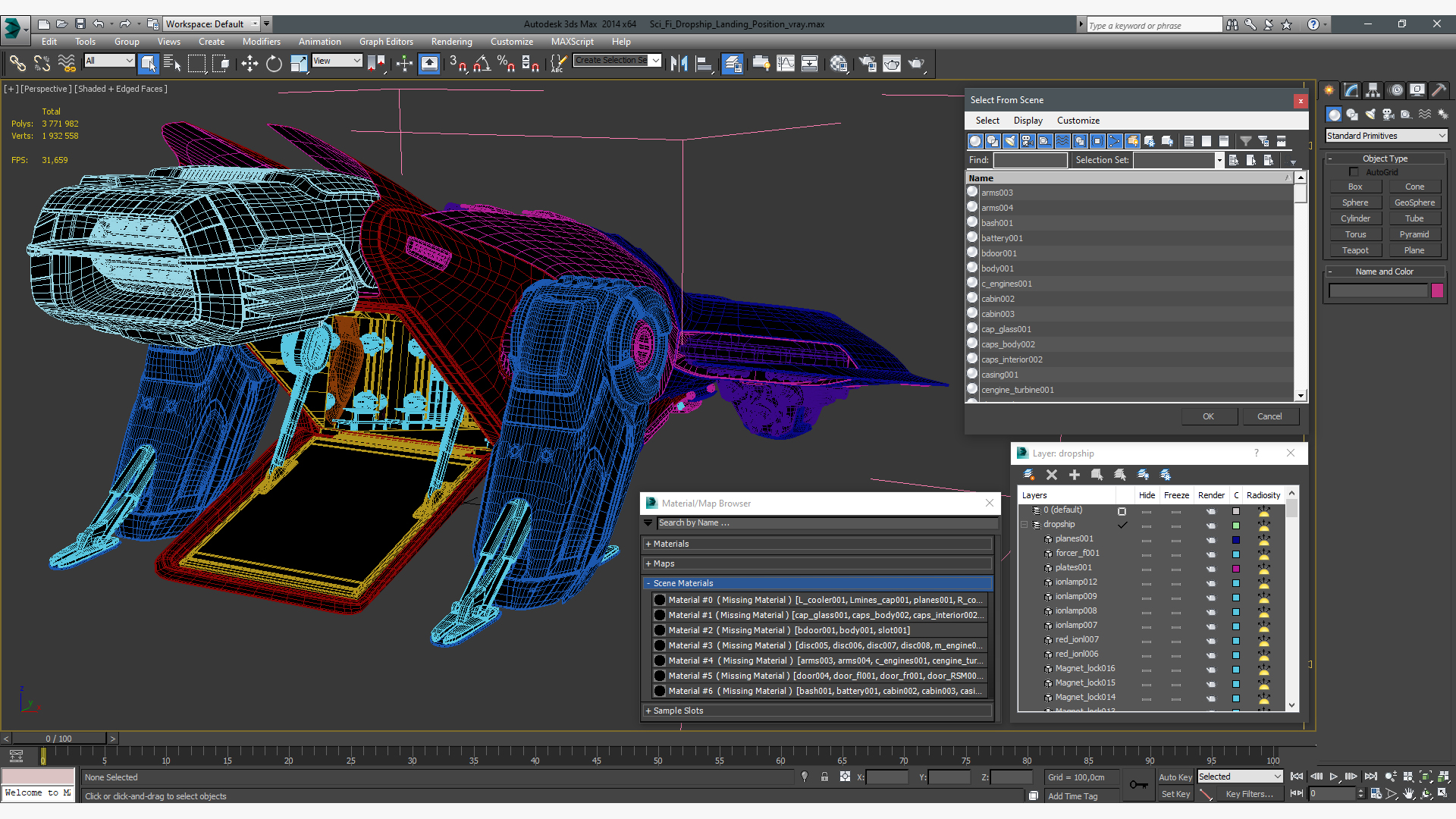
Task: Activate Select and Uniform Scale tool
Action: [299, 64]
